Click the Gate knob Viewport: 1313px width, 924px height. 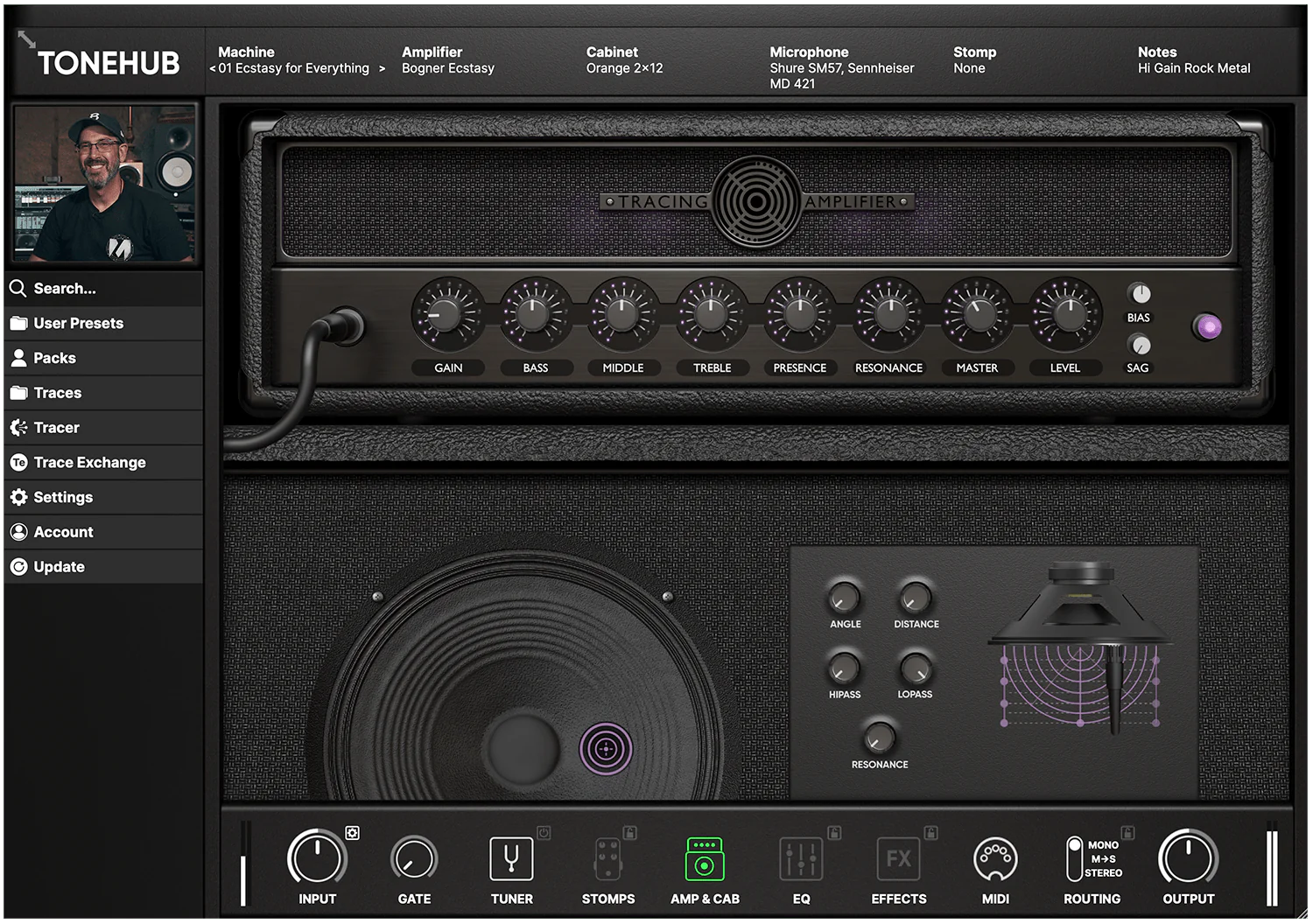click(414, 859)
